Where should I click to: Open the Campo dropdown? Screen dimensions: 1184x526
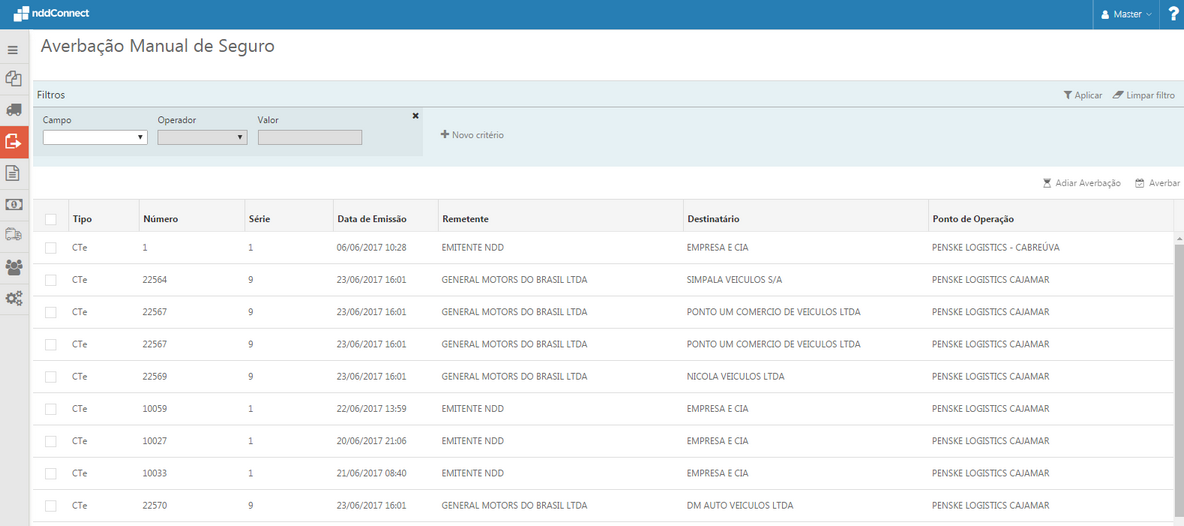[95, 137]
